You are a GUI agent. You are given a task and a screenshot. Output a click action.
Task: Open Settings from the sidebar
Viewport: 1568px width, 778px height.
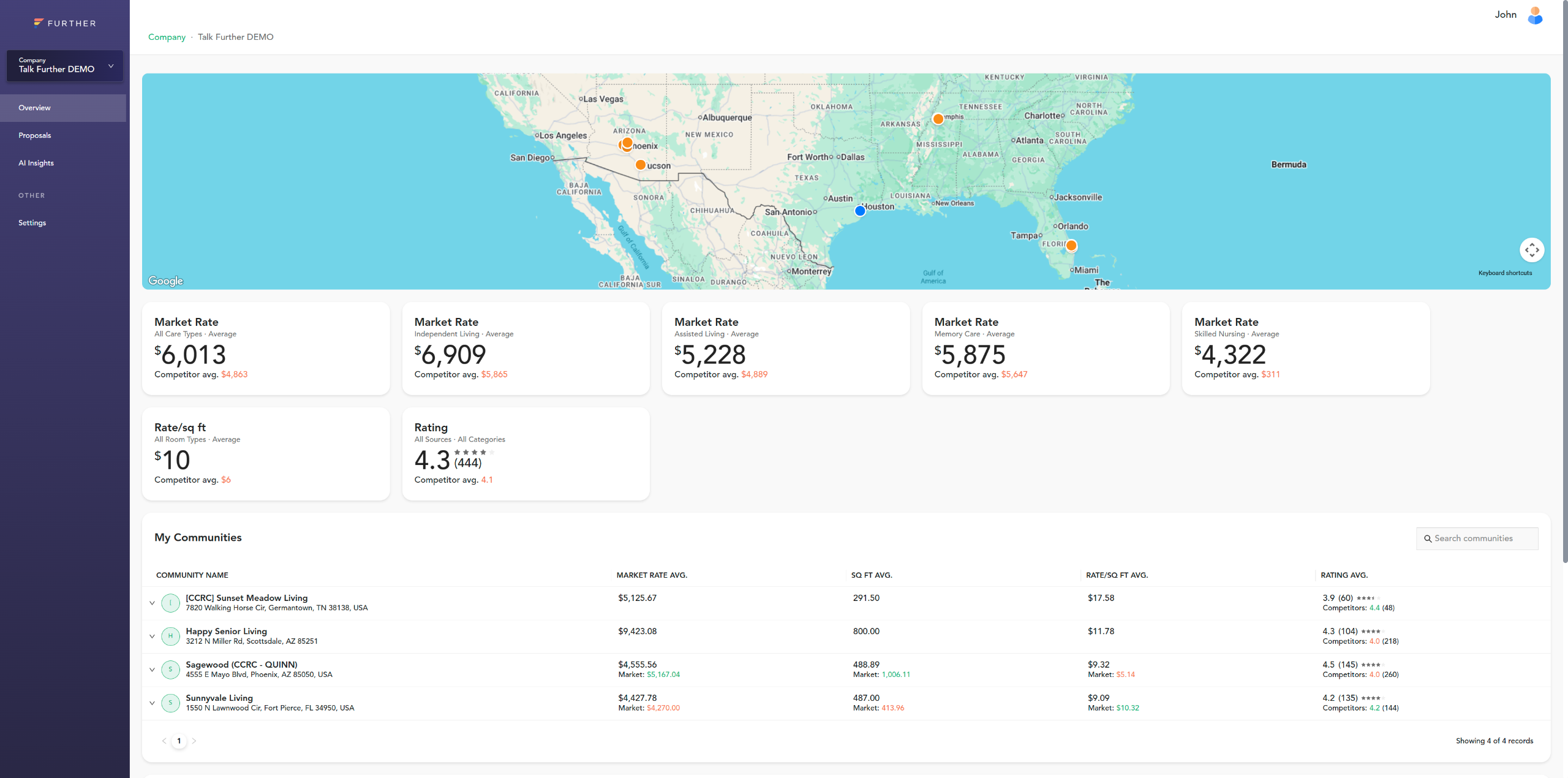point(32,223)
